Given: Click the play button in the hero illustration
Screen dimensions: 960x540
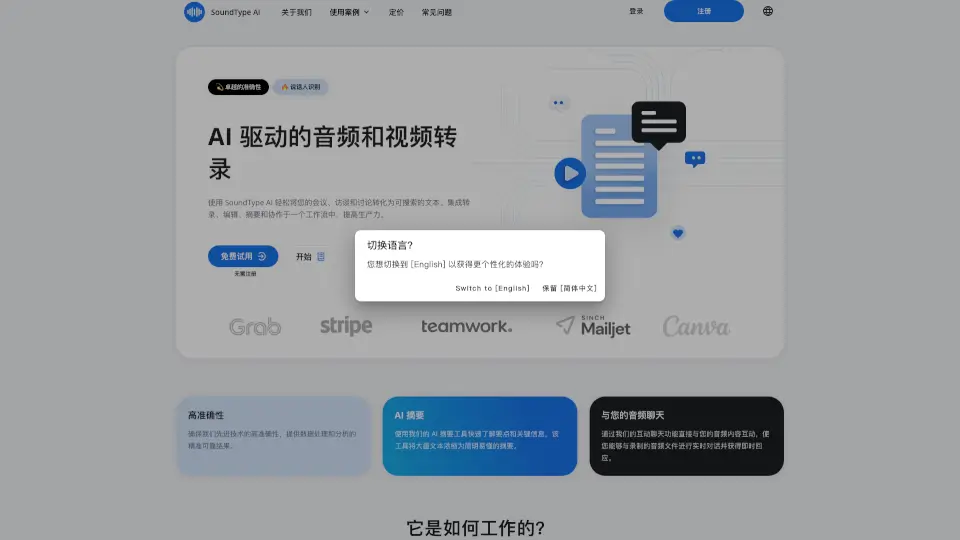Looking at the screenshot, I should (570, 173).
